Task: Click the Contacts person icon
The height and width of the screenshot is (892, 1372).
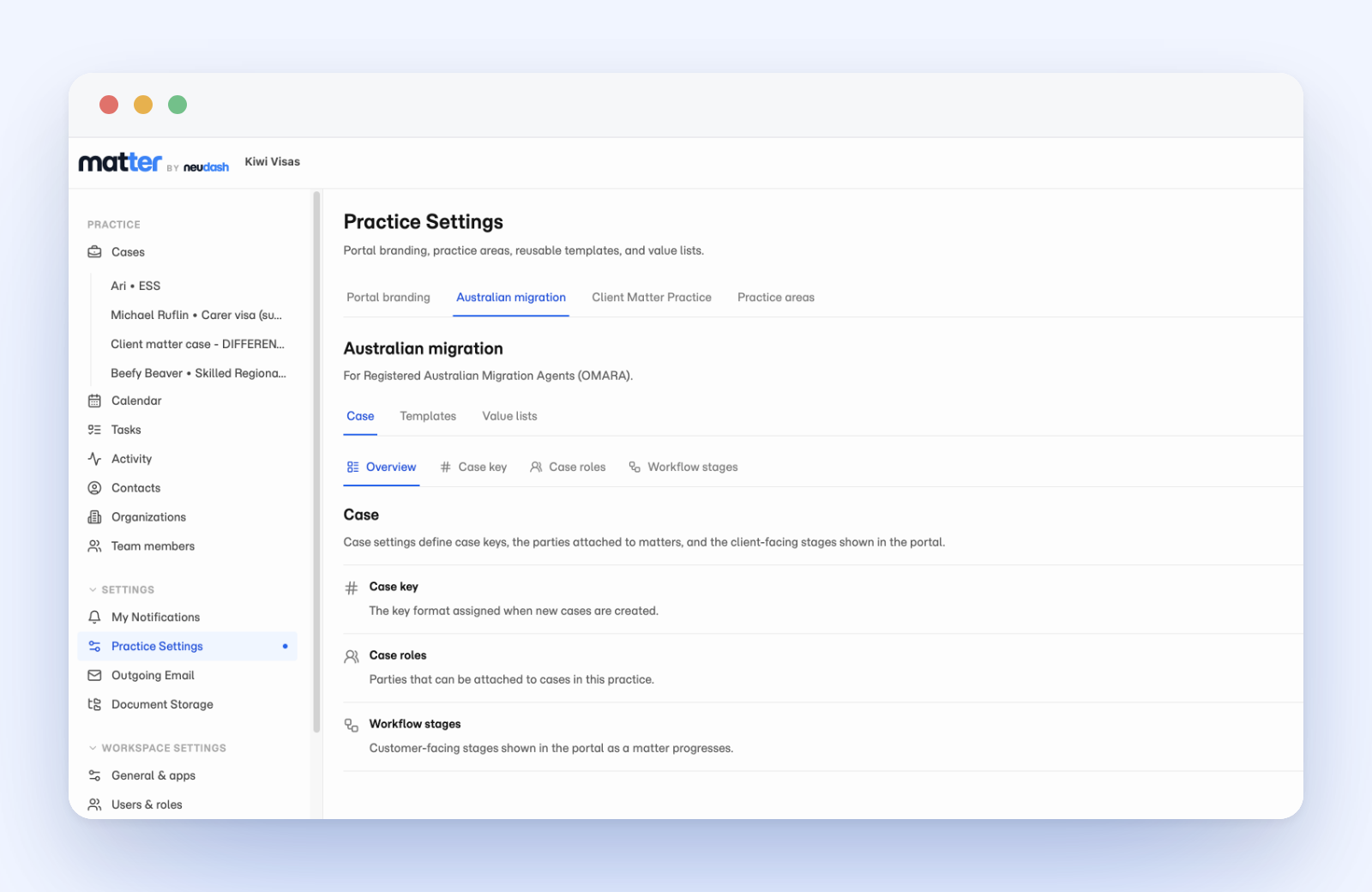Action: pos(94,488)
